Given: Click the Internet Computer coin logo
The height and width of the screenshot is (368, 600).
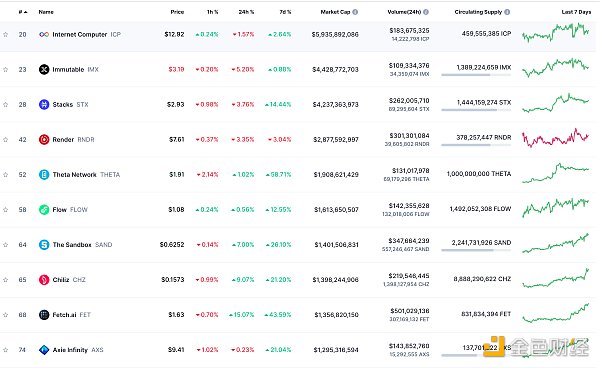Looking at the screenshot, I should click(x=44, y=34).
